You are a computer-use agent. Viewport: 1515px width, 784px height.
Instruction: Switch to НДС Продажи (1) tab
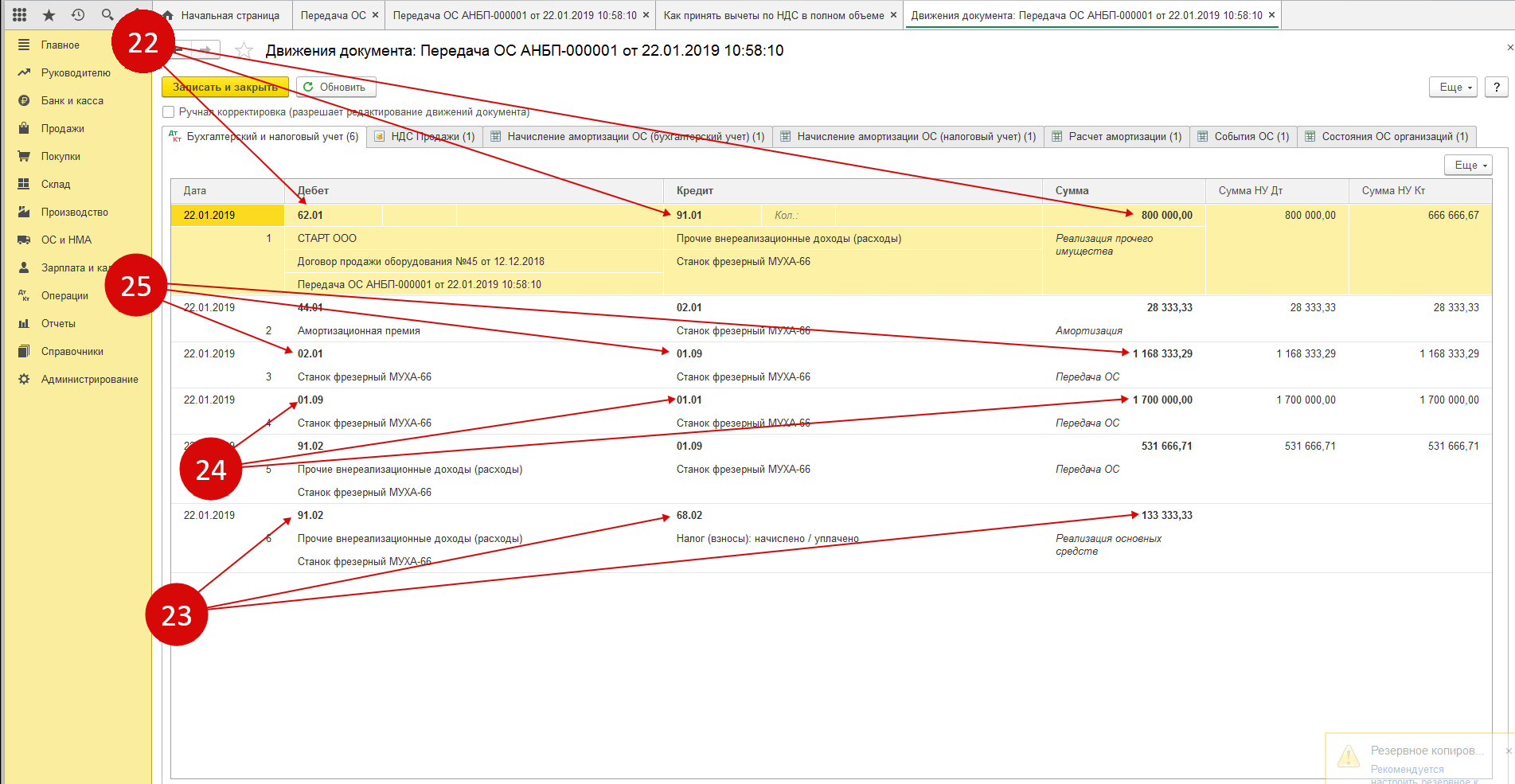coord(425,137)
